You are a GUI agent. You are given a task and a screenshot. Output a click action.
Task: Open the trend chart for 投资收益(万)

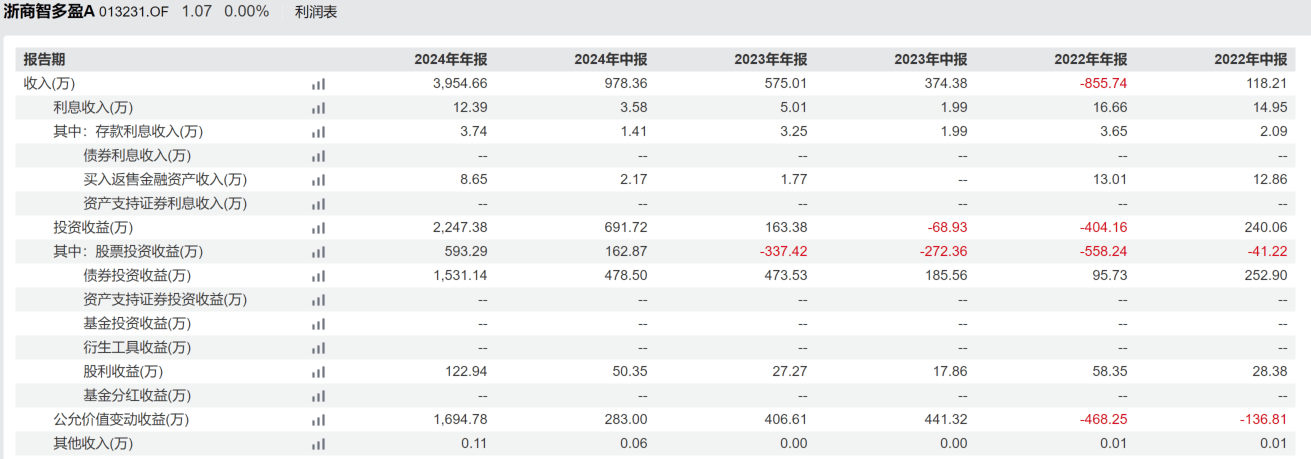click(318, 228)
